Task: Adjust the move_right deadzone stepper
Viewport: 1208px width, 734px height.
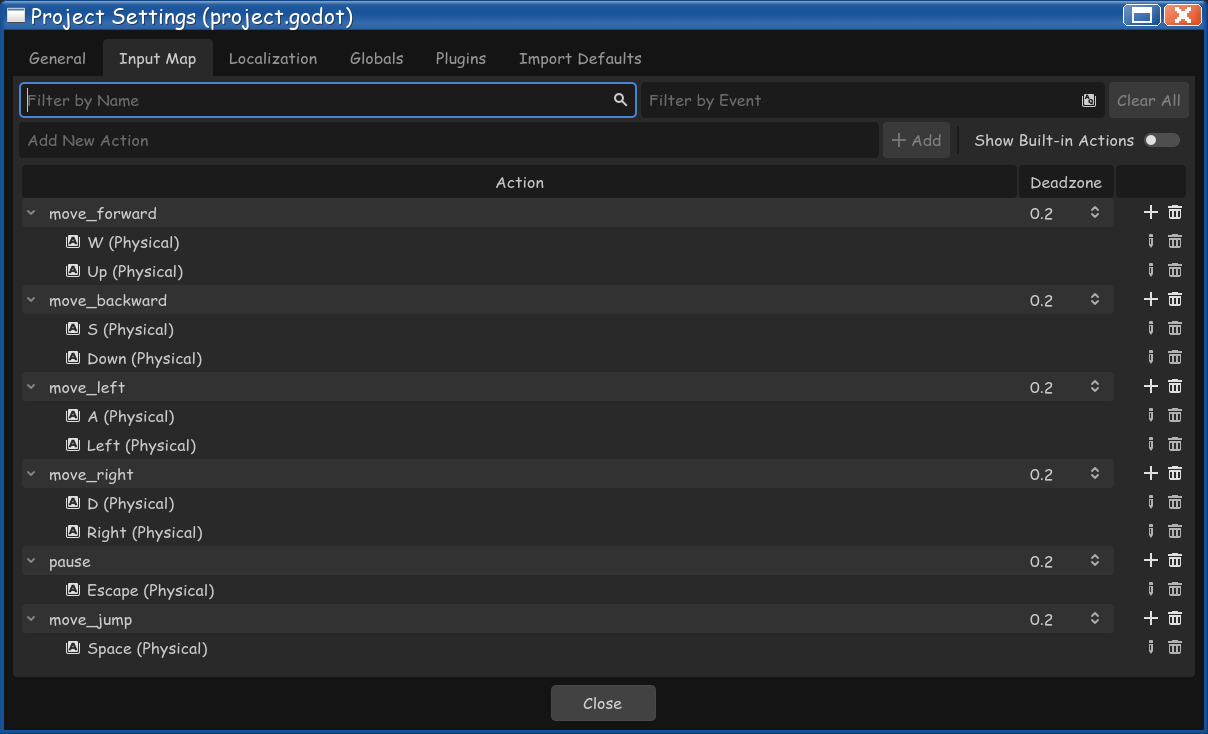Action: click(1095, 473)
